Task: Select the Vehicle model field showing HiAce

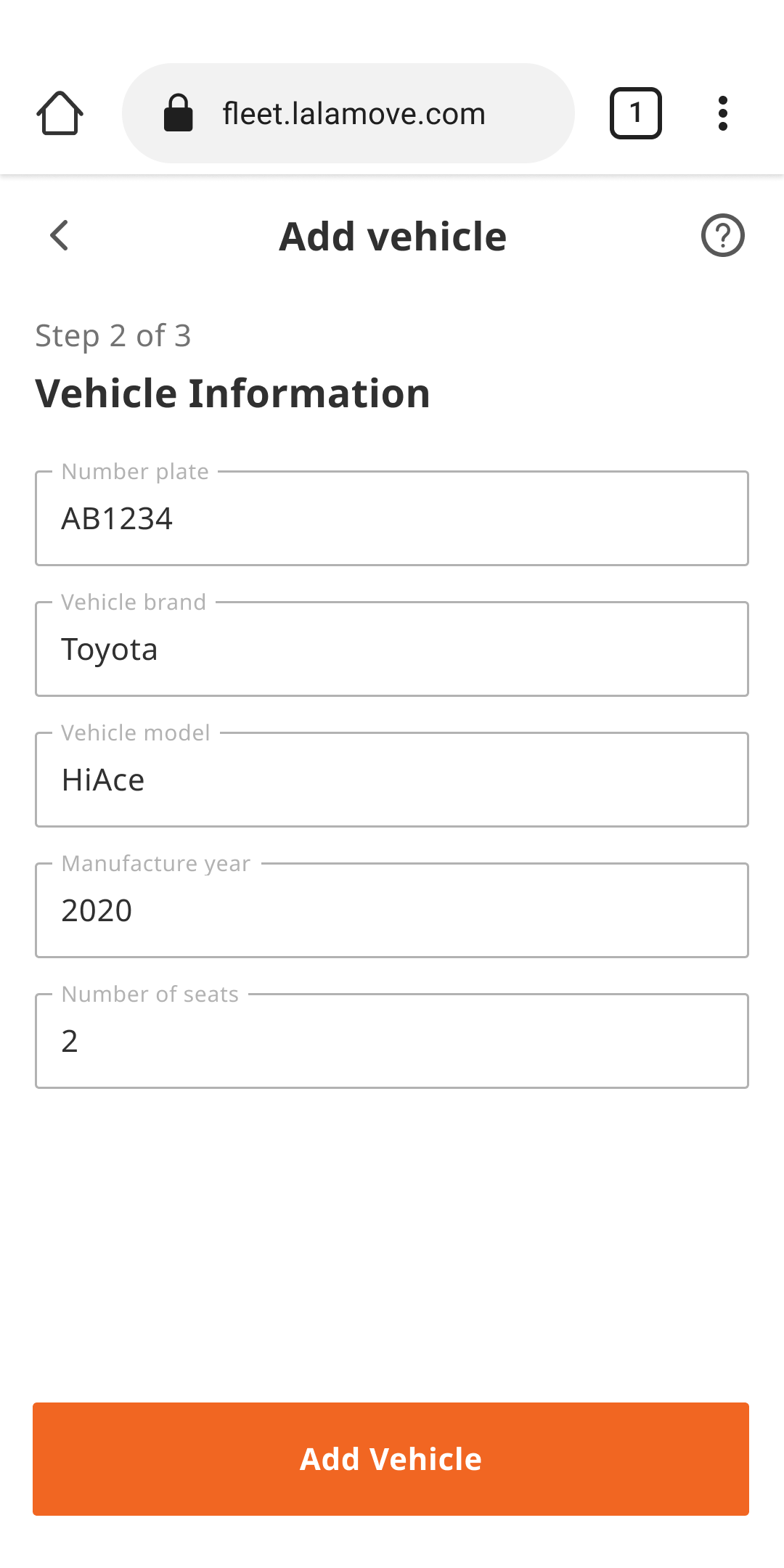Action: pyautogui.click(x=392, y=780)
